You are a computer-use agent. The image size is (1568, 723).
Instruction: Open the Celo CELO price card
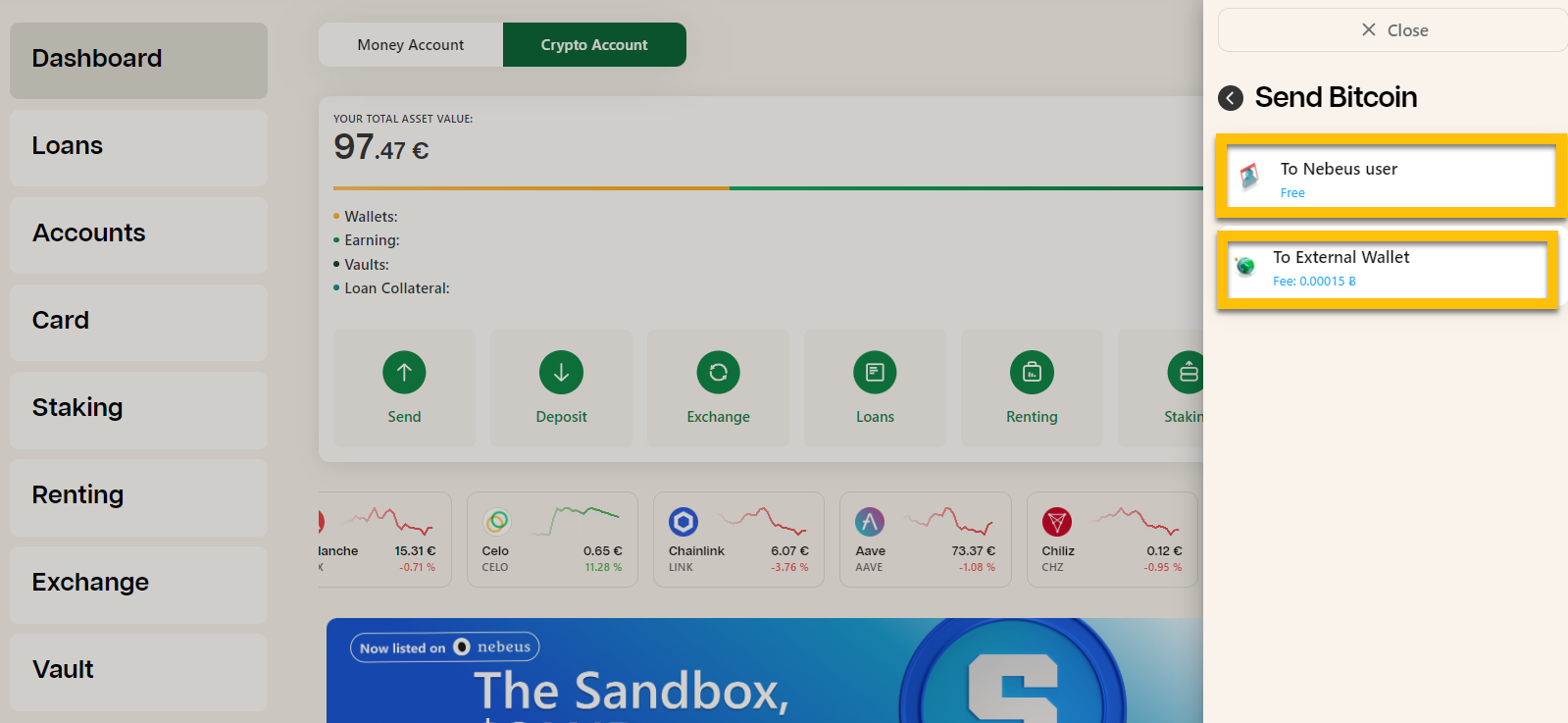552,540
